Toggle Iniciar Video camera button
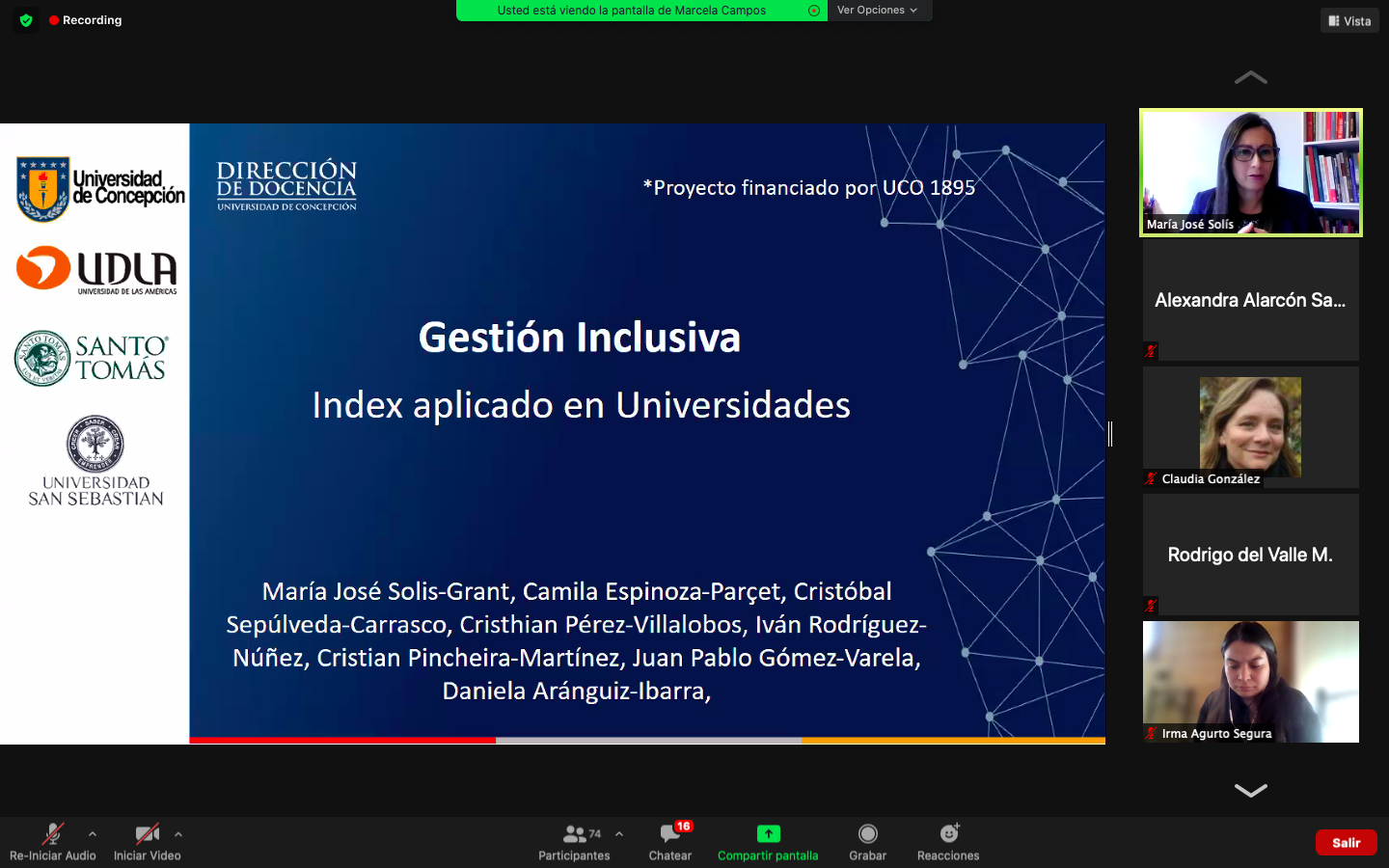Image resolution: width=1389 pixels, height=868 pixels. point(148,842)
